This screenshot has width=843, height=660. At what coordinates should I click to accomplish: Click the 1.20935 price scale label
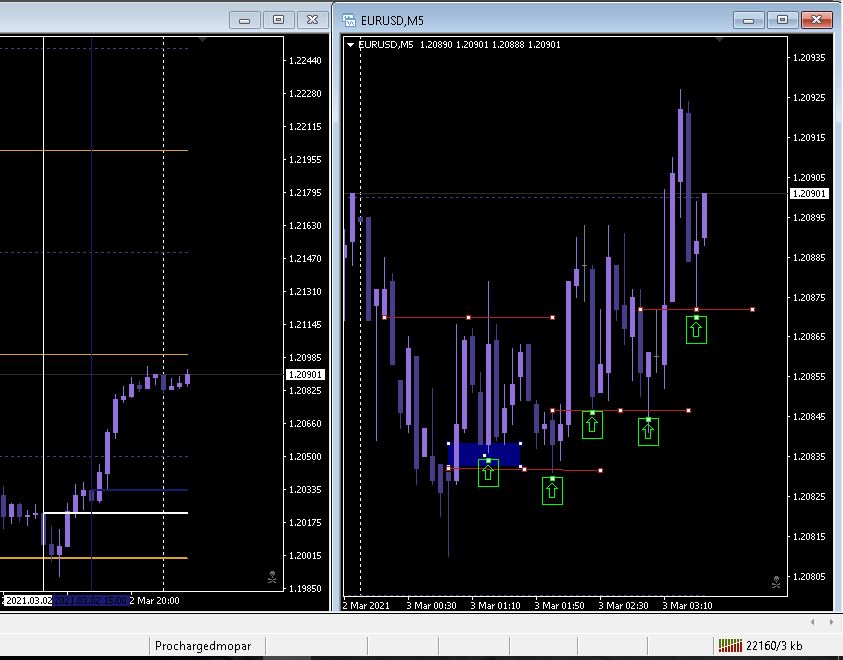pyautogui.click(x=809, y=58)
